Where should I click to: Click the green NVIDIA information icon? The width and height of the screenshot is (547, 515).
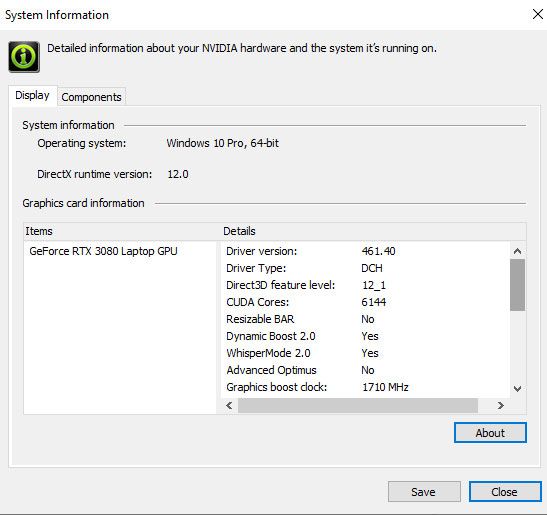[x=24, y=57]
